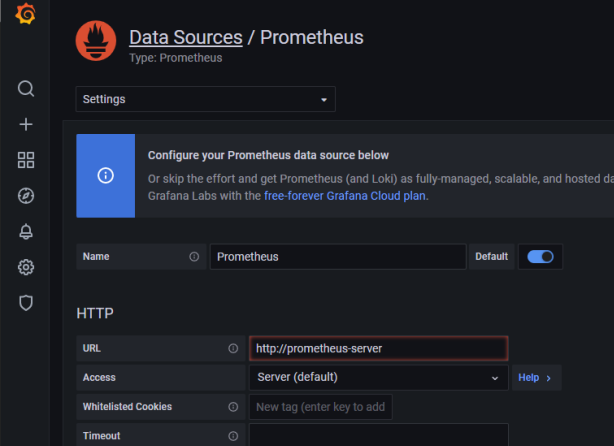Open the search magnifier in sidebar
614x446 pixels.
26,89
